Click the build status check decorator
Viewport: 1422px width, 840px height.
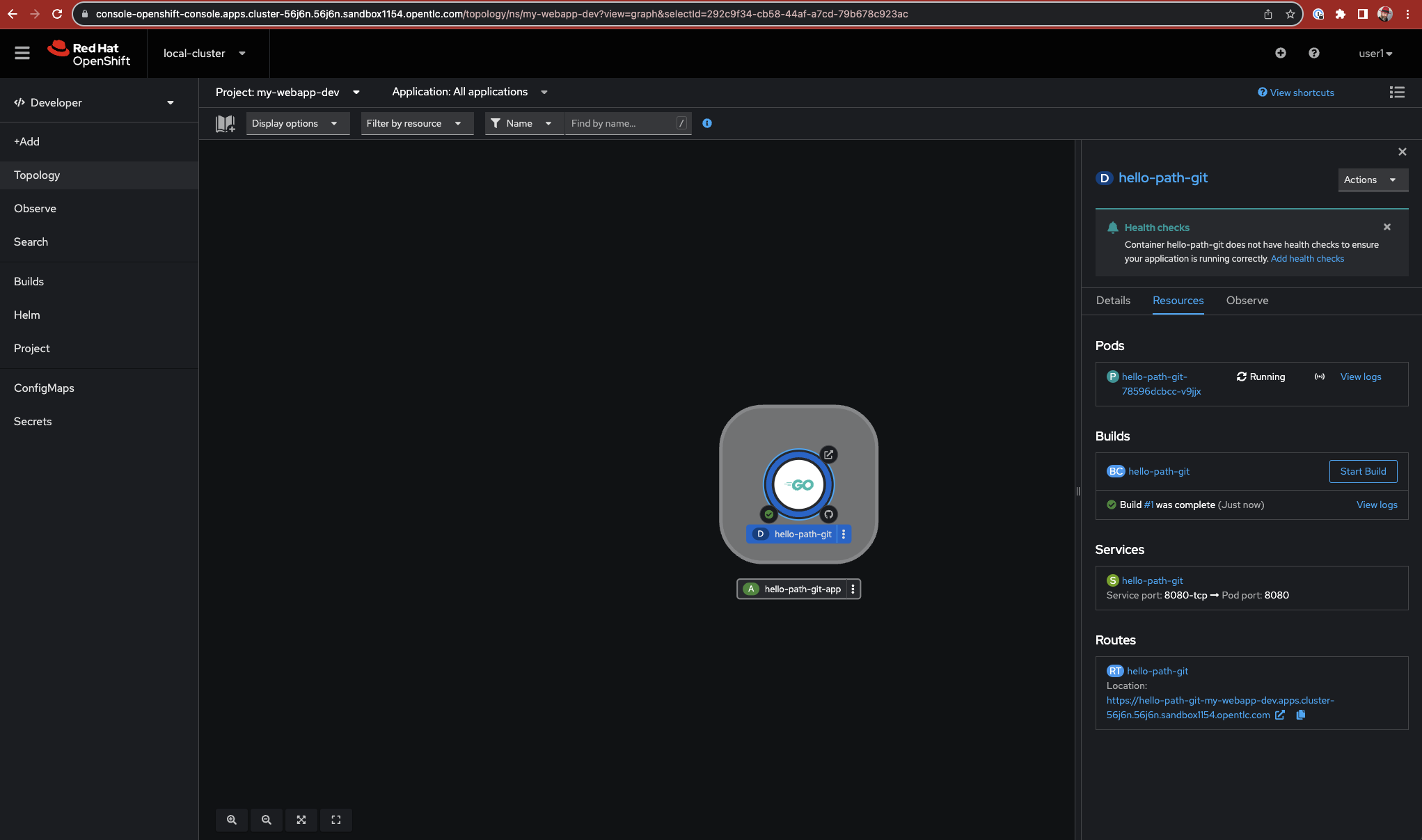click(x=768, y=515)
